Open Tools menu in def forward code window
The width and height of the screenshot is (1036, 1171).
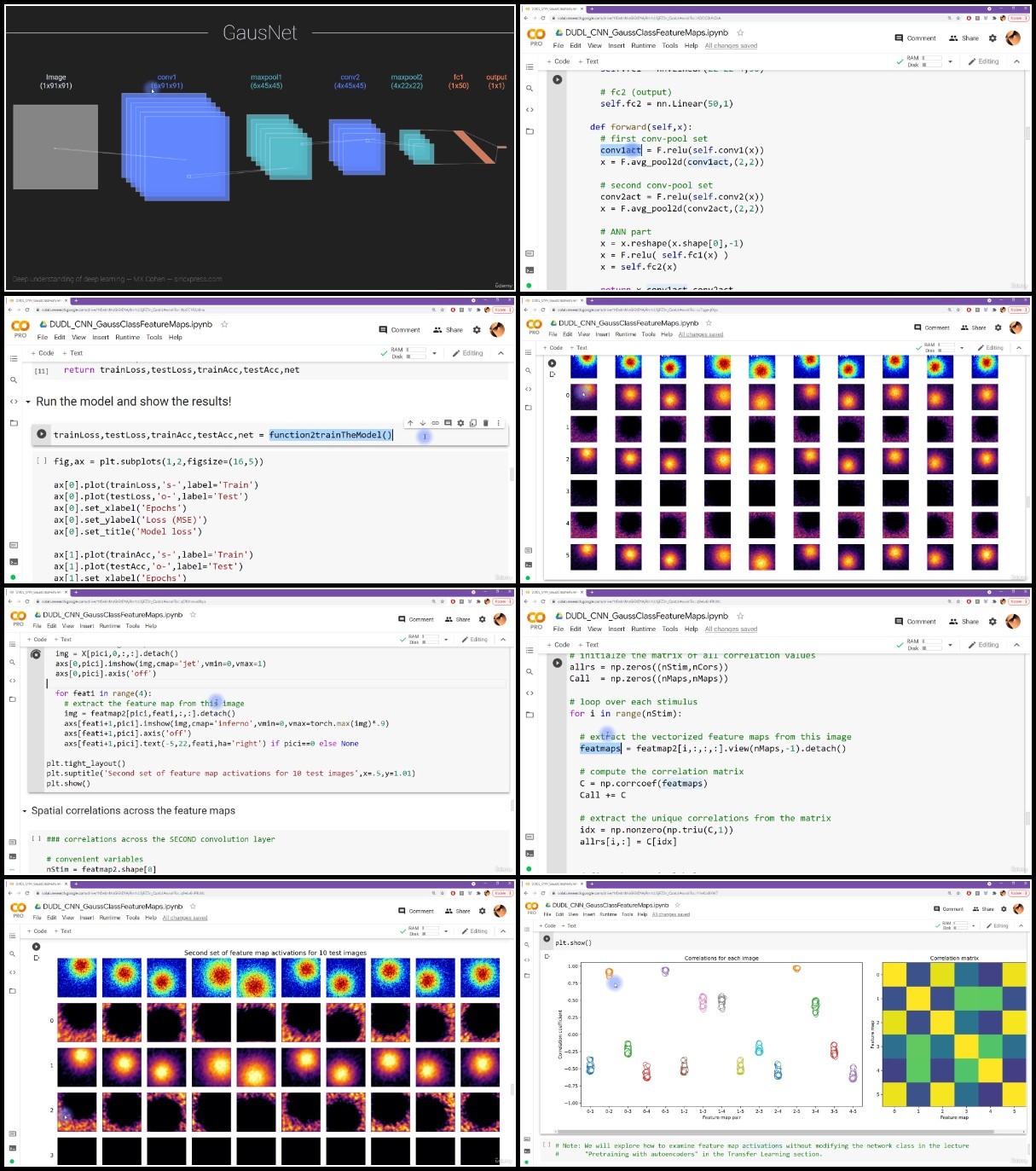click(x=670, y=45)
